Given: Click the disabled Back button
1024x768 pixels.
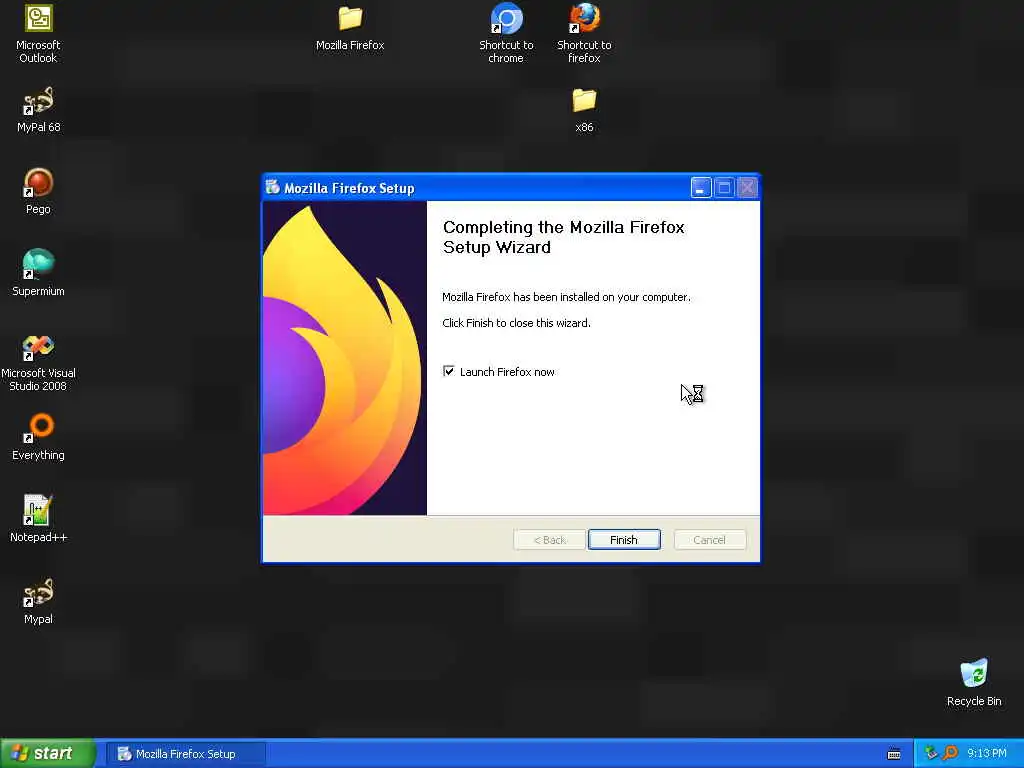Looking at the screenshot, I should tap(549, 539).
